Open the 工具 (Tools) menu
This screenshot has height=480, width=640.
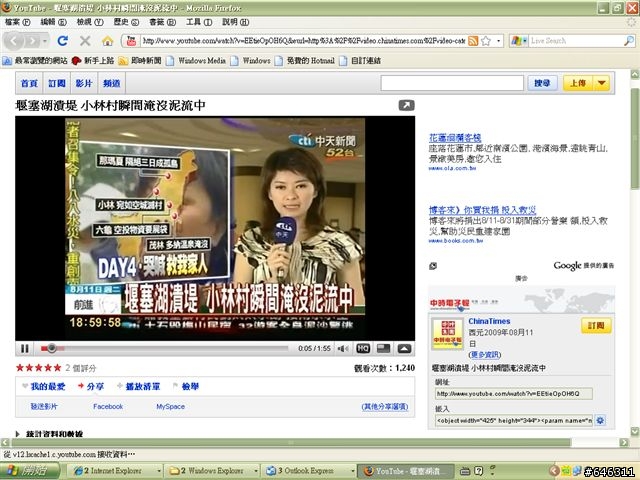[199, 22]
